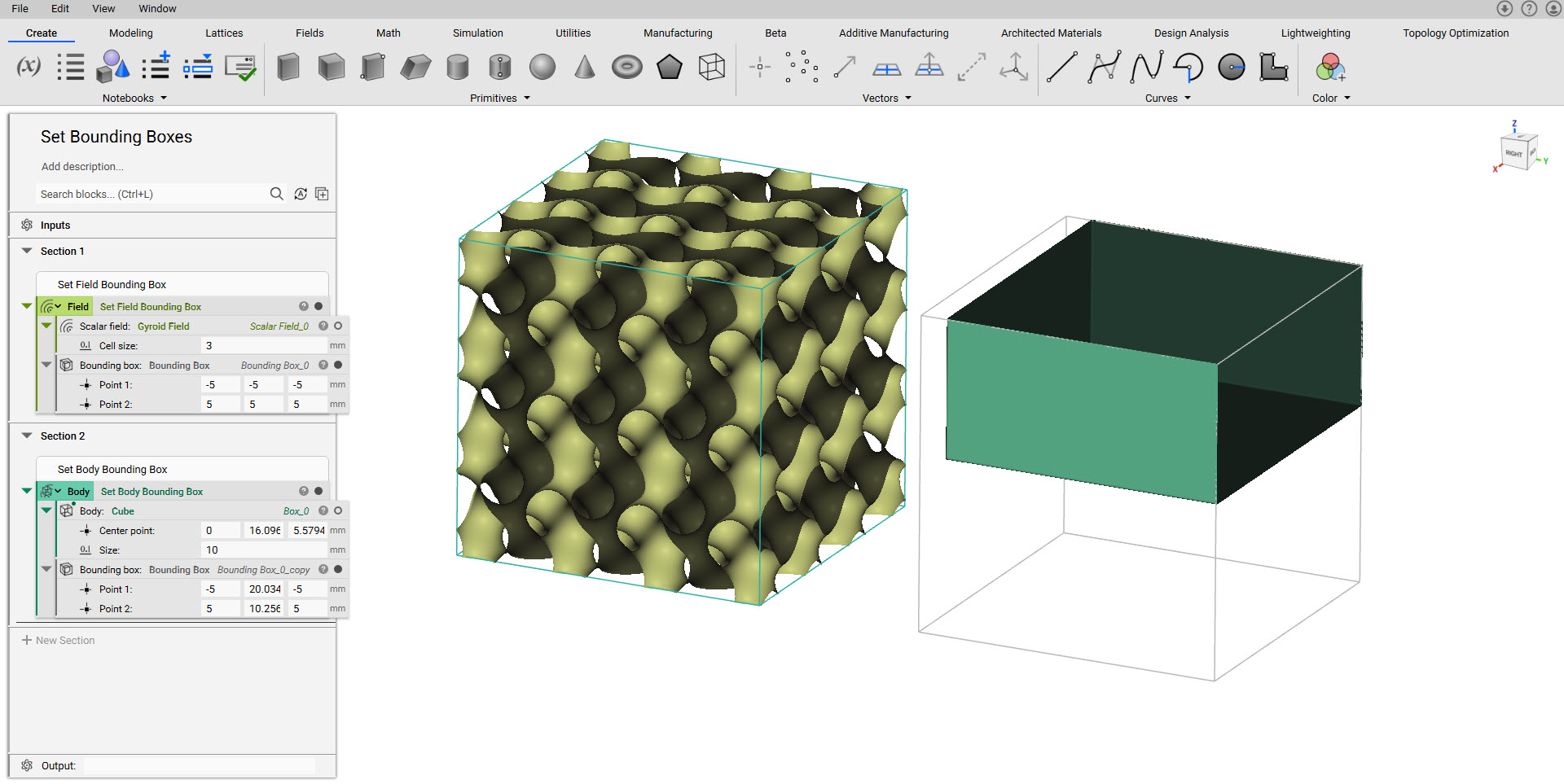
Task: Select the Pipe hollow cylinder icon
Action: 500,67
